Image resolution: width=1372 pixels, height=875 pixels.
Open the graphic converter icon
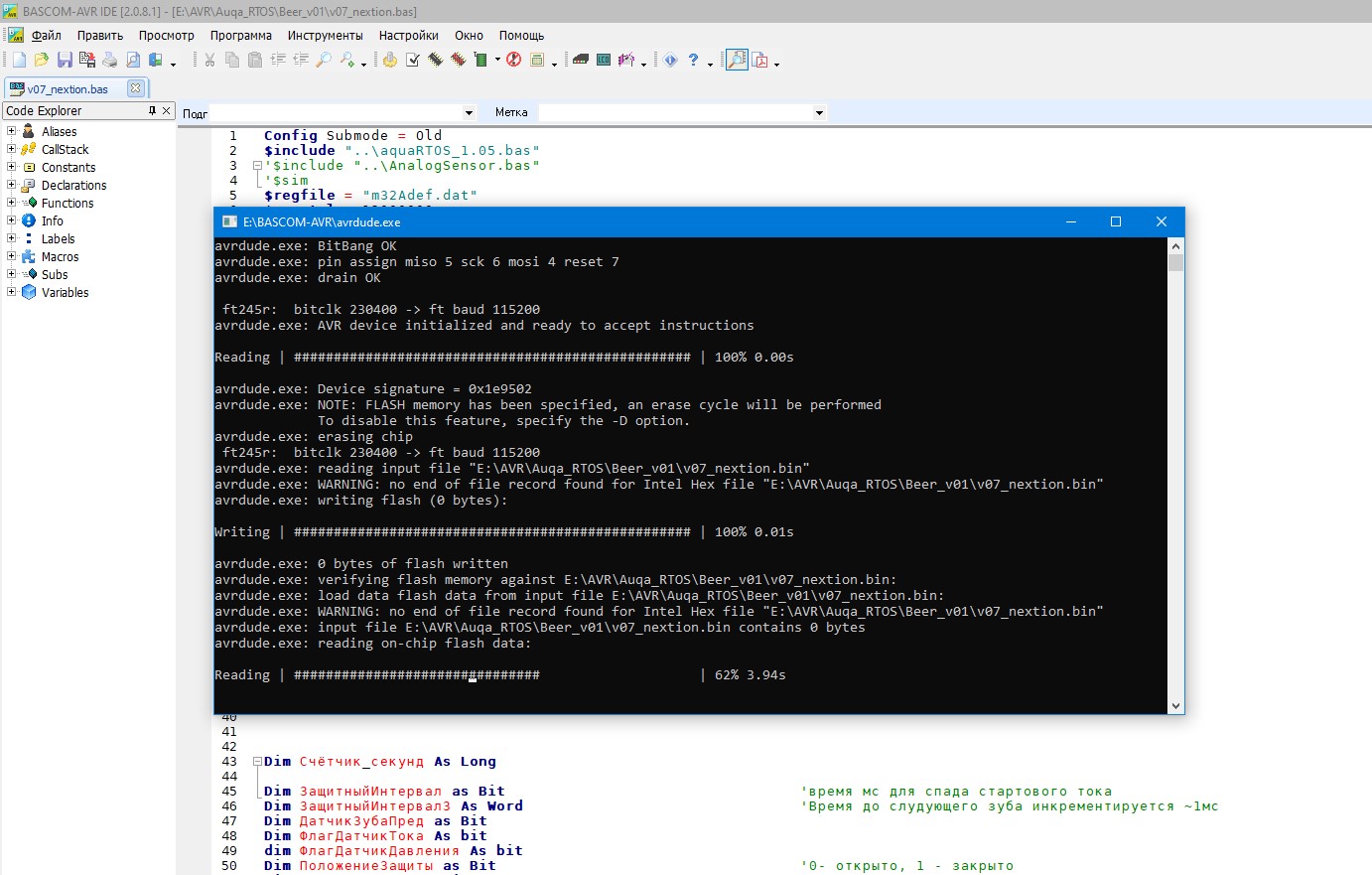[626, 60]
